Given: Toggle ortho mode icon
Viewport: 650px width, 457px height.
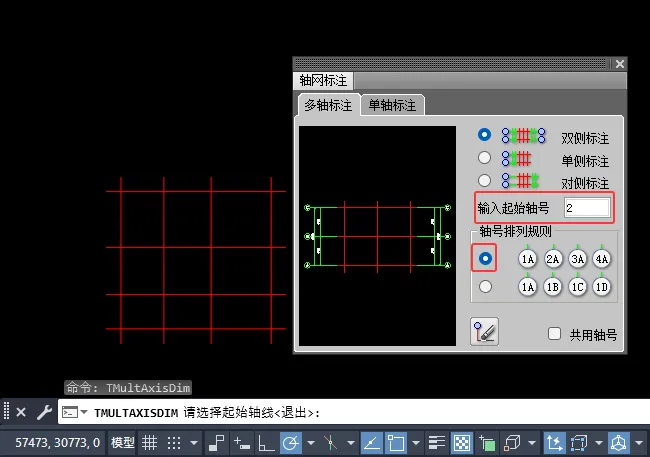Looking at the screenshot, I should (266, 443).
